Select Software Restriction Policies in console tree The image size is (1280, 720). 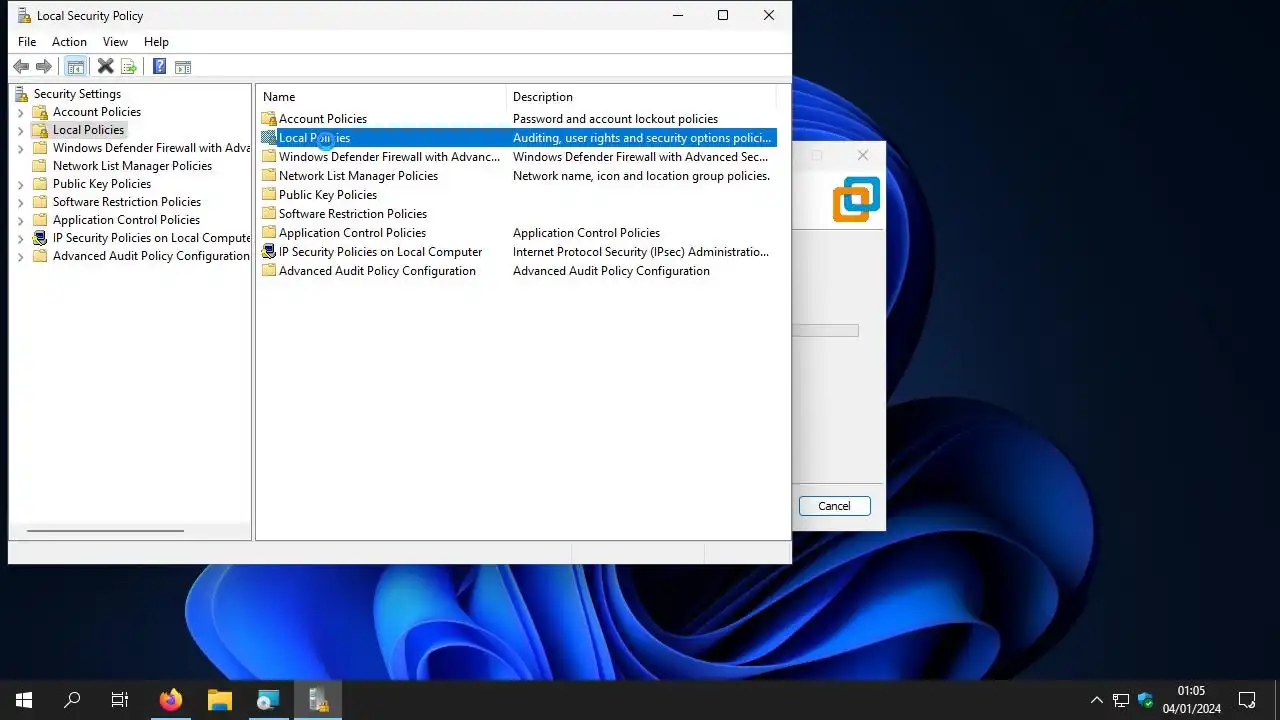pos(127,202)
